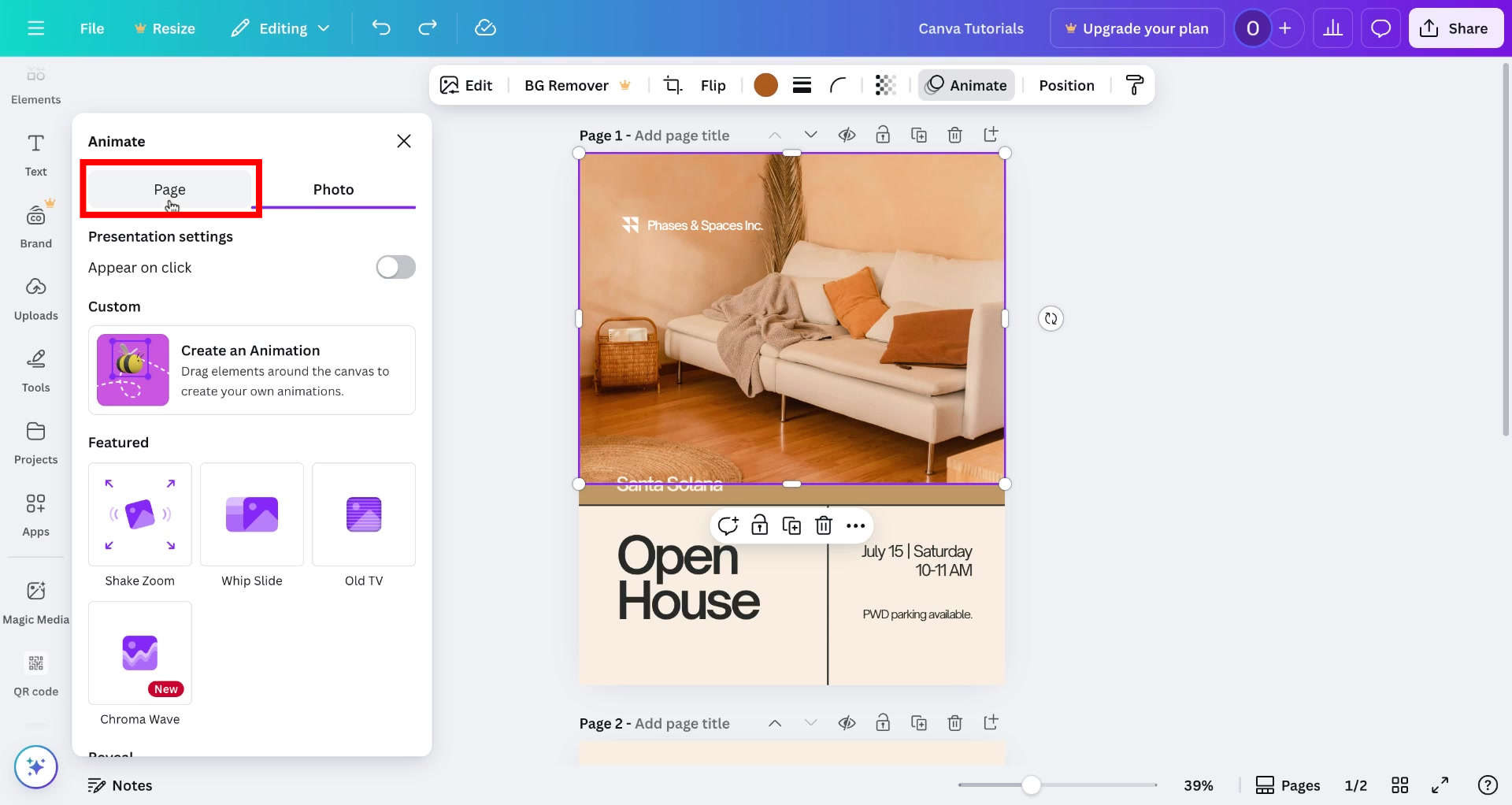Screen dimensions: 1512x805
Task: Select the Copy style paint roller
Action: click(1134, 84)
